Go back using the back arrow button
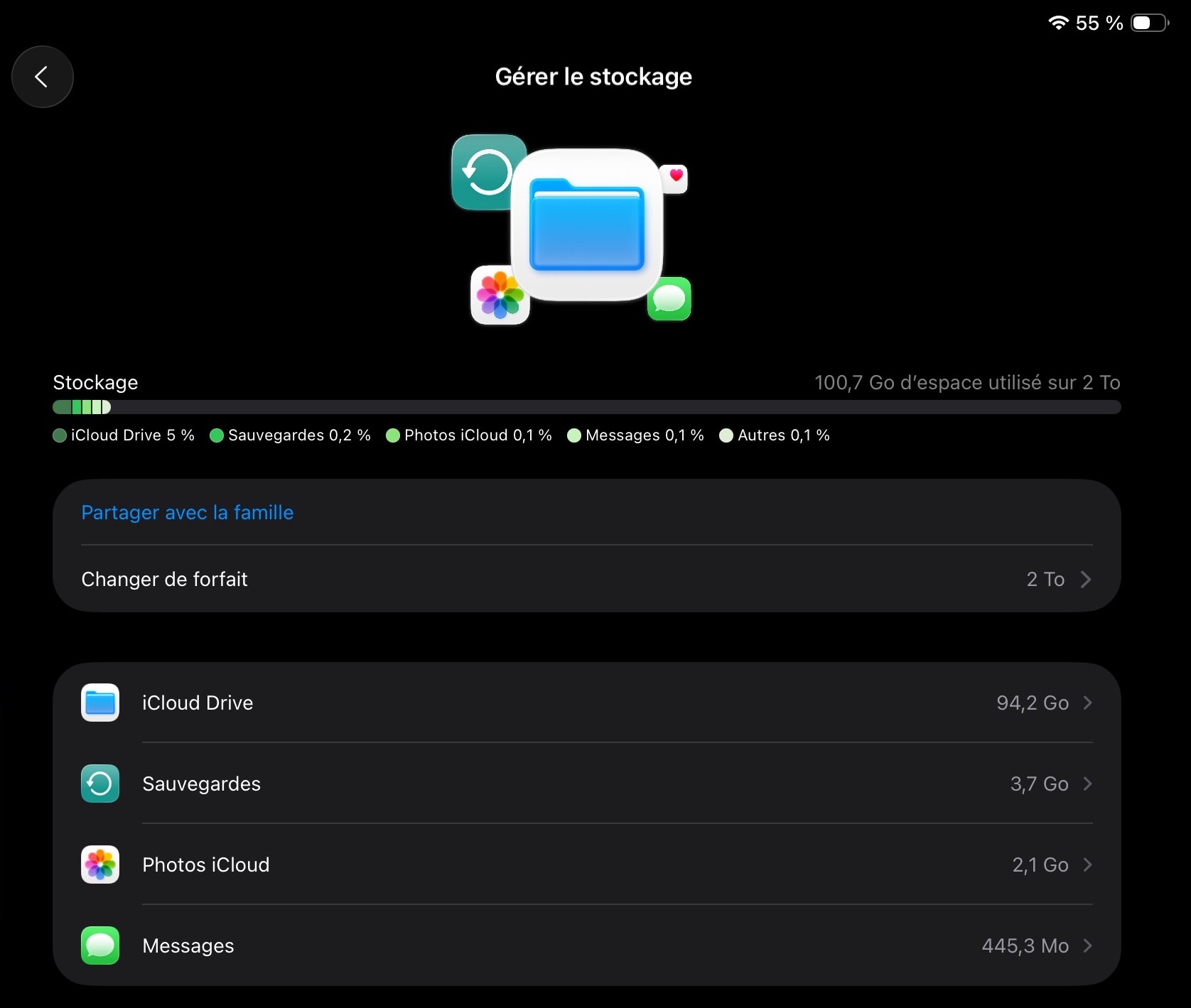Viewport: 1191px width, 1008px height. pyautogui.click(x=43, y=77)
